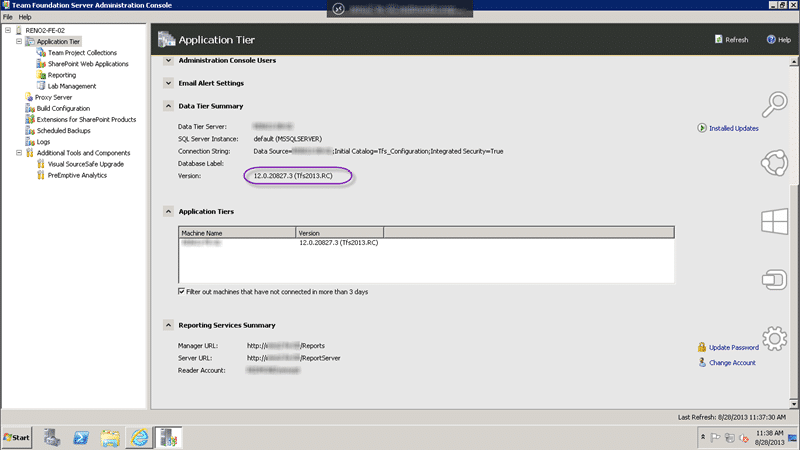Open the Update Password link

734,347
